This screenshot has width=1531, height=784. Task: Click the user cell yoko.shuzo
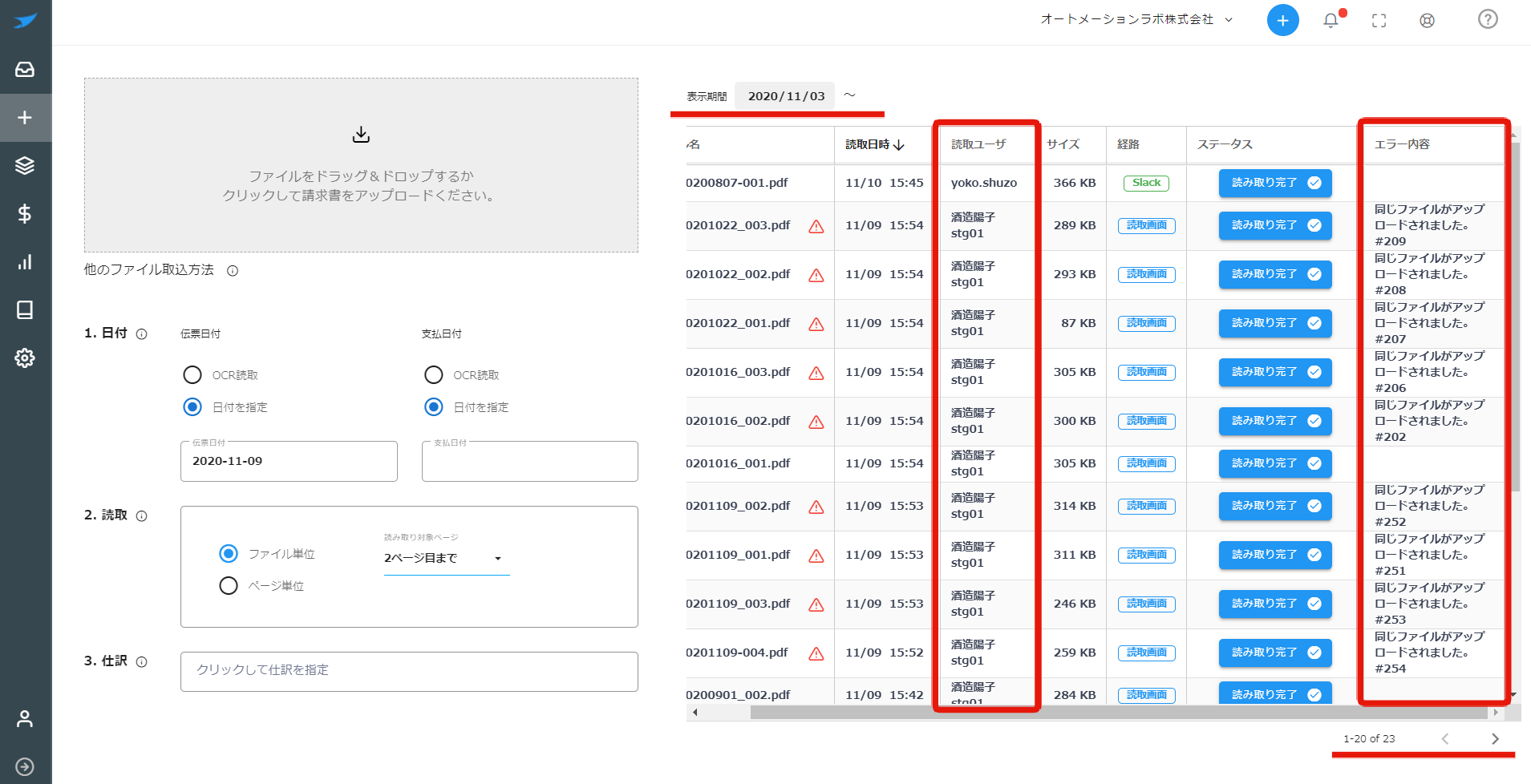pyautogui.click(x=984, y=183)
